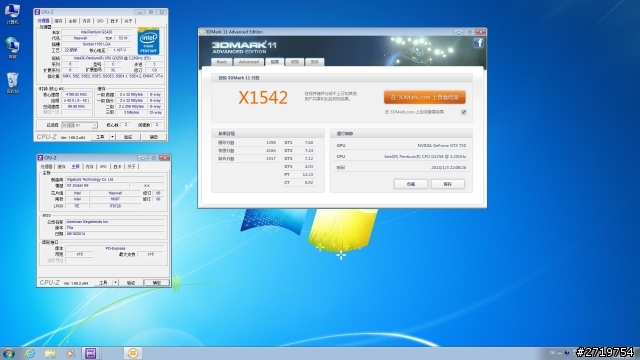The width and height of the screenshot is (640, 360).
Task: Click the X1542 score text
Action: tap(263, 98)
